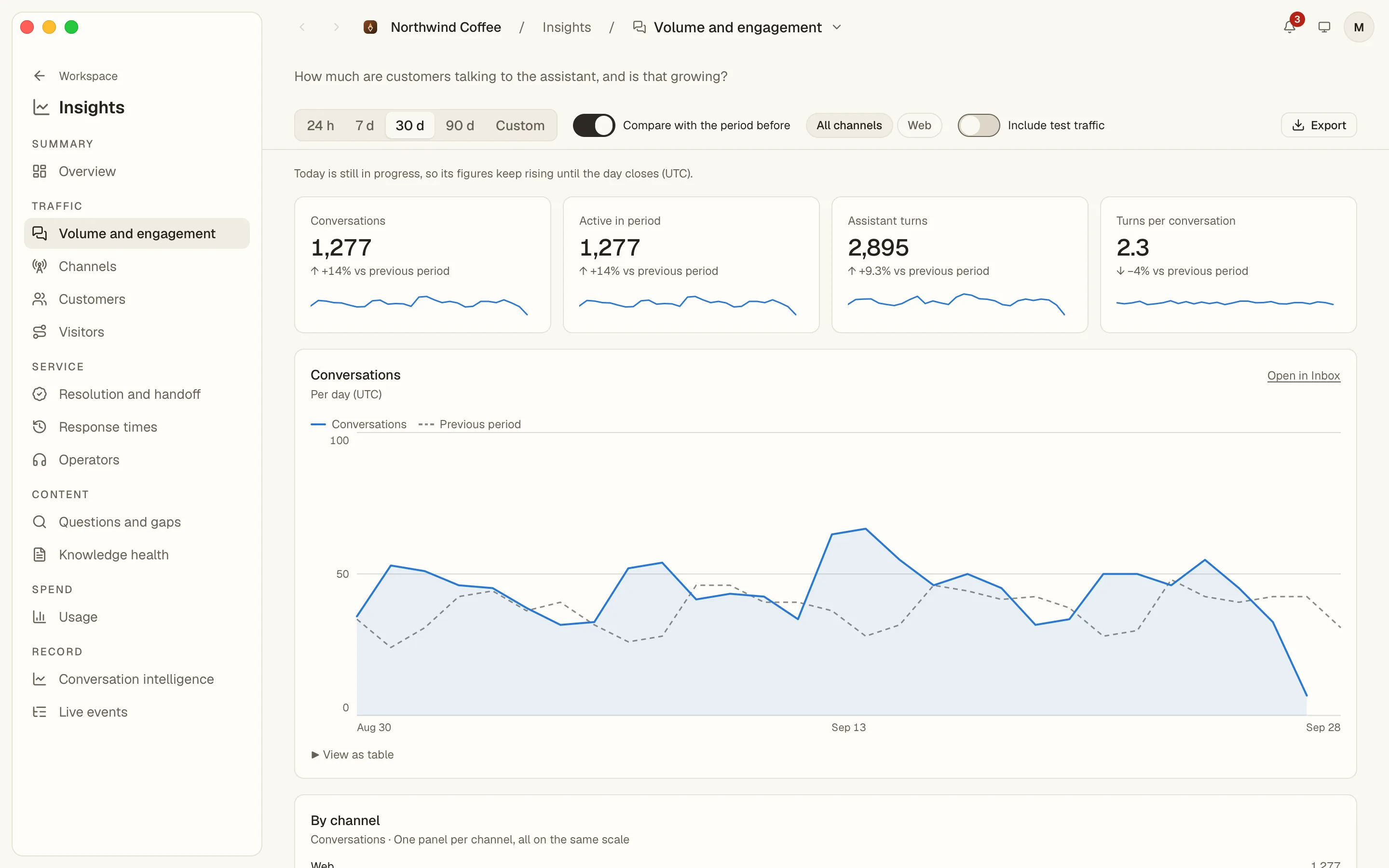The width and height of the screenshot is (1389, 868).
Task: Click the Knowledge health document icon
Action: point(40,554)
